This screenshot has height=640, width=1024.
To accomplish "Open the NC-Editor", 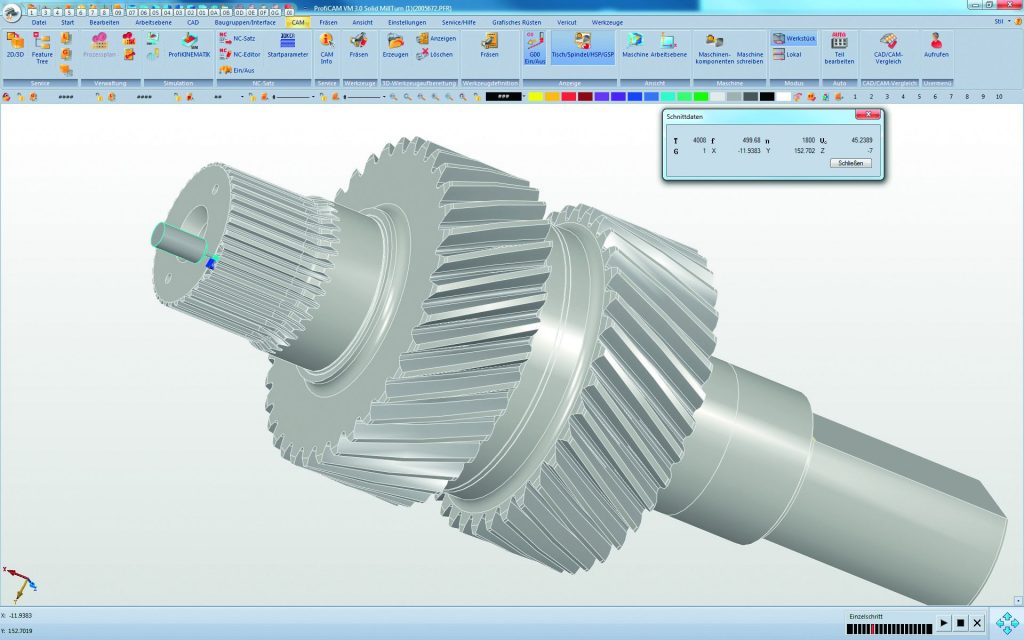I will [239, 54].
